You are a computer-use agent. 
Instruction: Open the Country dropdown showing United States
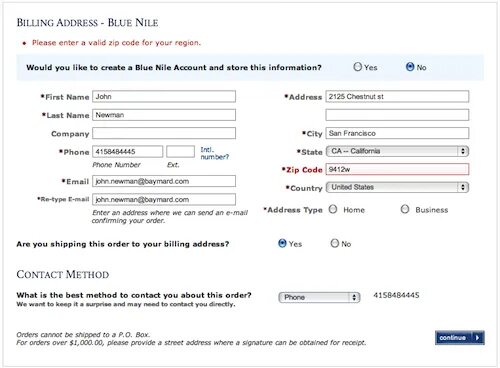tap(397, 187)
